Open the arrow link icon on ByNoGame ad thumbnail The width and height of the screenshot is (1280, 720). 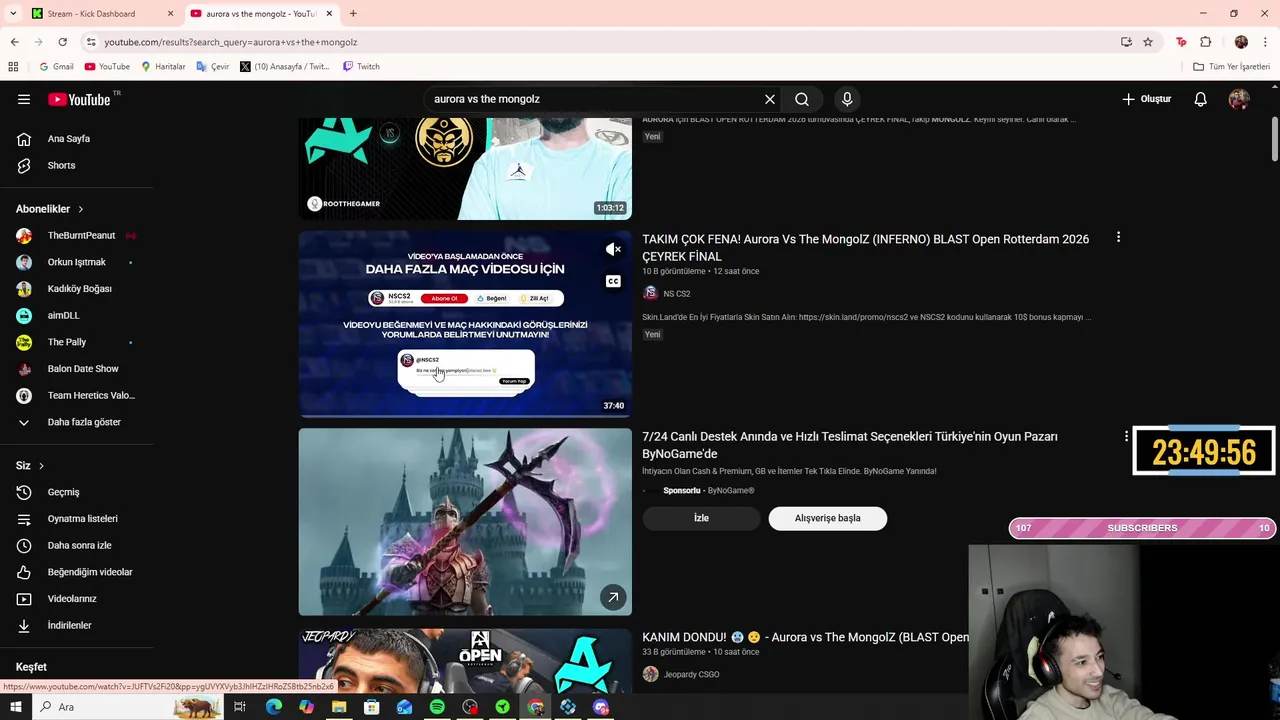click(x=613, y=597)
